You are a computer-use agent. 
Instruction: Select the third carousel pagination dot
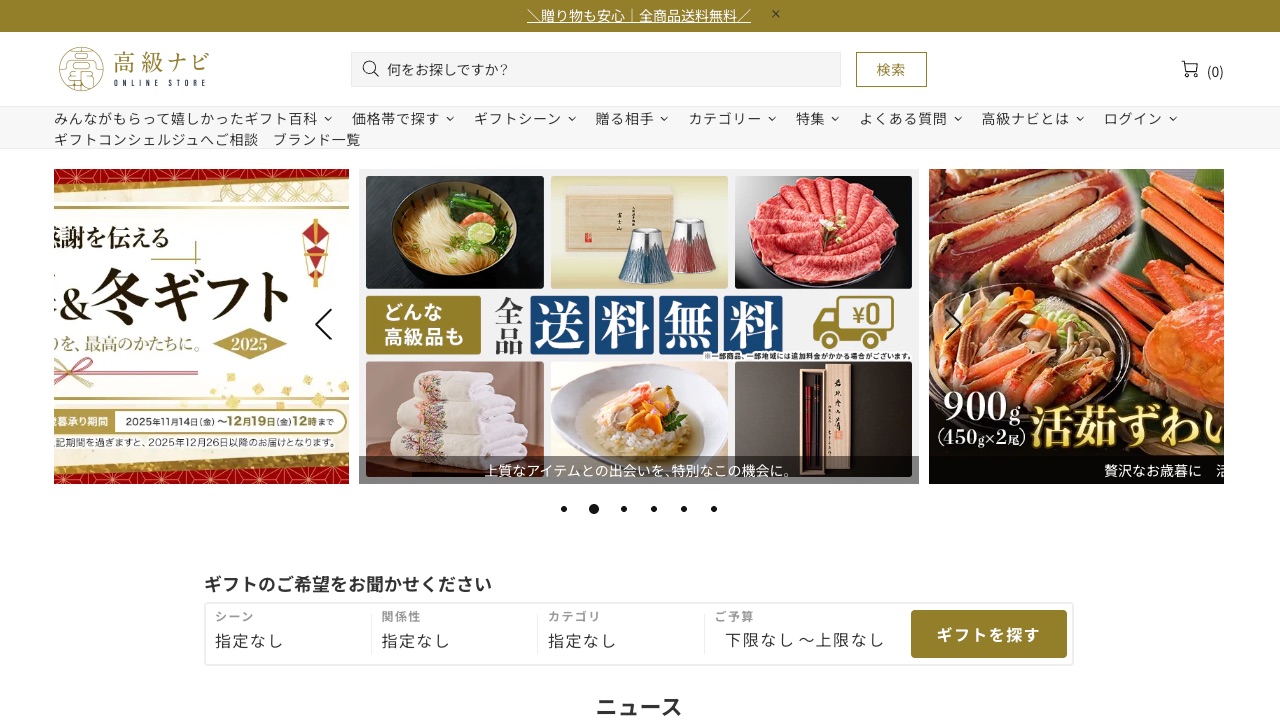pos(624,509)
